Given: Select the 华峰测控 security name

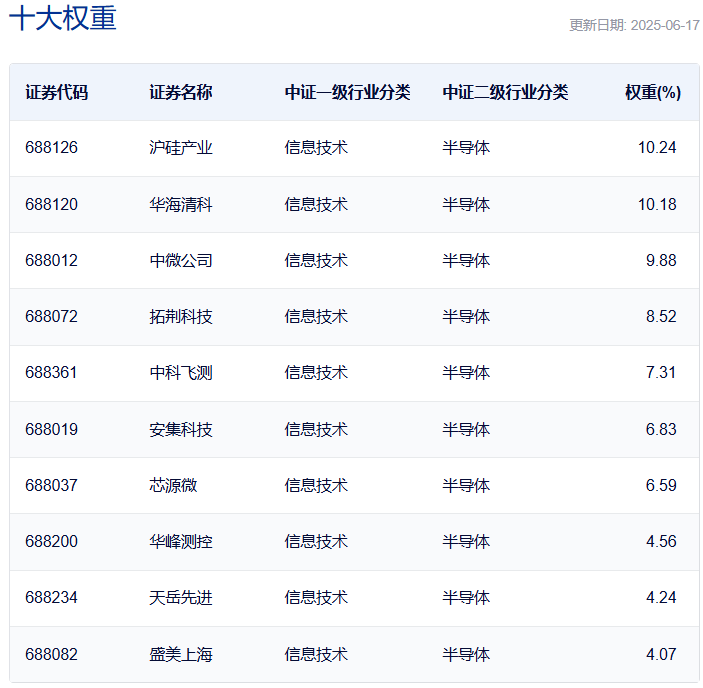Looking at the screenshot, I should point(181,542).
